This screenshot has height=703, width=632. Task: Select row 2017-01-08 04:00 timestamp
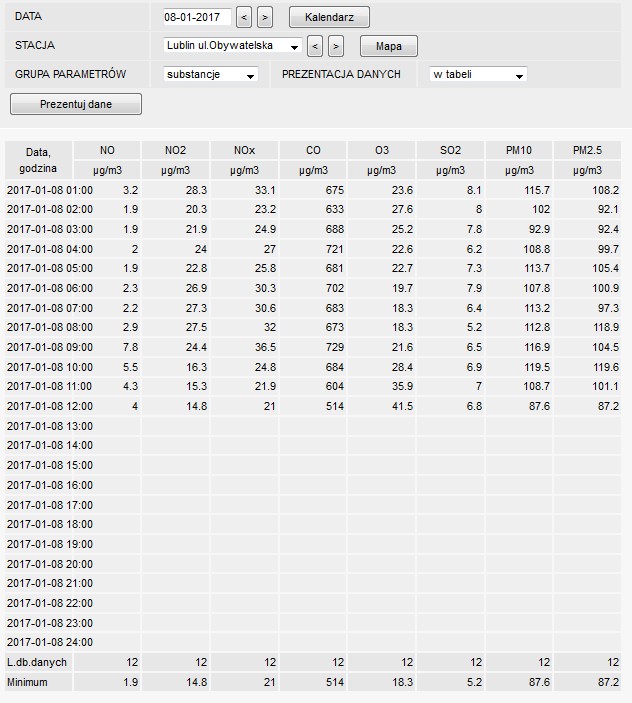pos(50,249)
